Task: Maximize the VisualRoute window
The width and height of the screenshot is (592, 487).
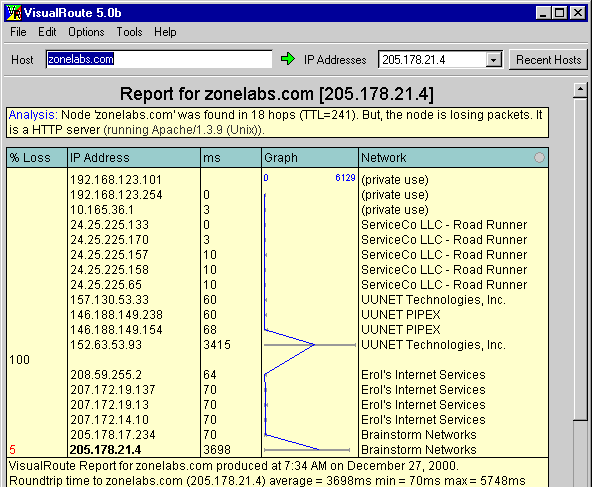Action: (x=560, y=13)
